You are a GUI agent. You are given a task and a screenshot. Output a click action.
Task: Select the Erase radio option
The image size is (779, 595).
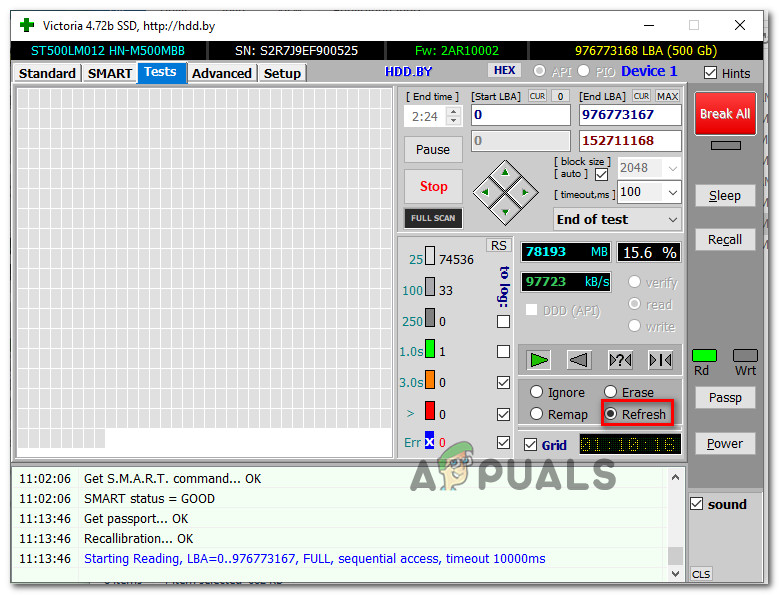coord(610,391)
